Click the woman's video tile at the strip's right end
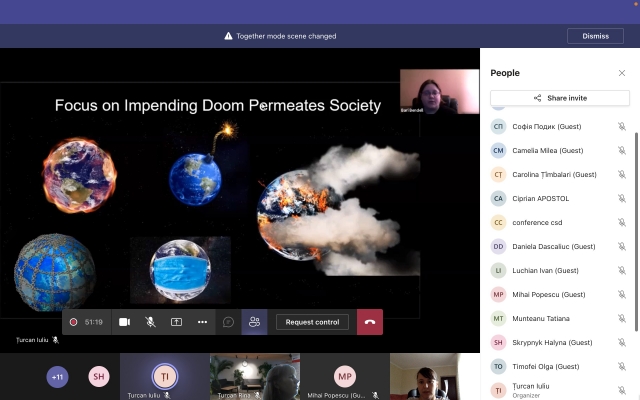Viewport: 640px width, 400px height. pyautogui.click(x=435, y=376)
